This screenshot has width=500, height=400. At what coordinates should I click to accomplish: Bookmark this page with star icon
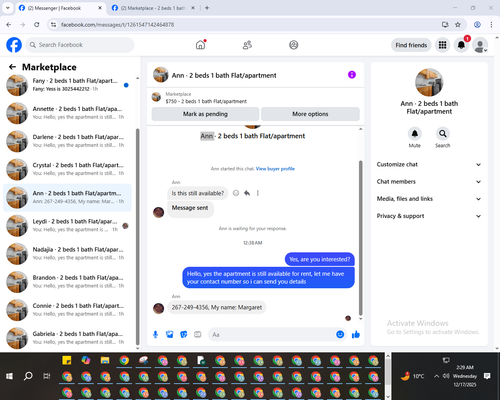[458, 25]
